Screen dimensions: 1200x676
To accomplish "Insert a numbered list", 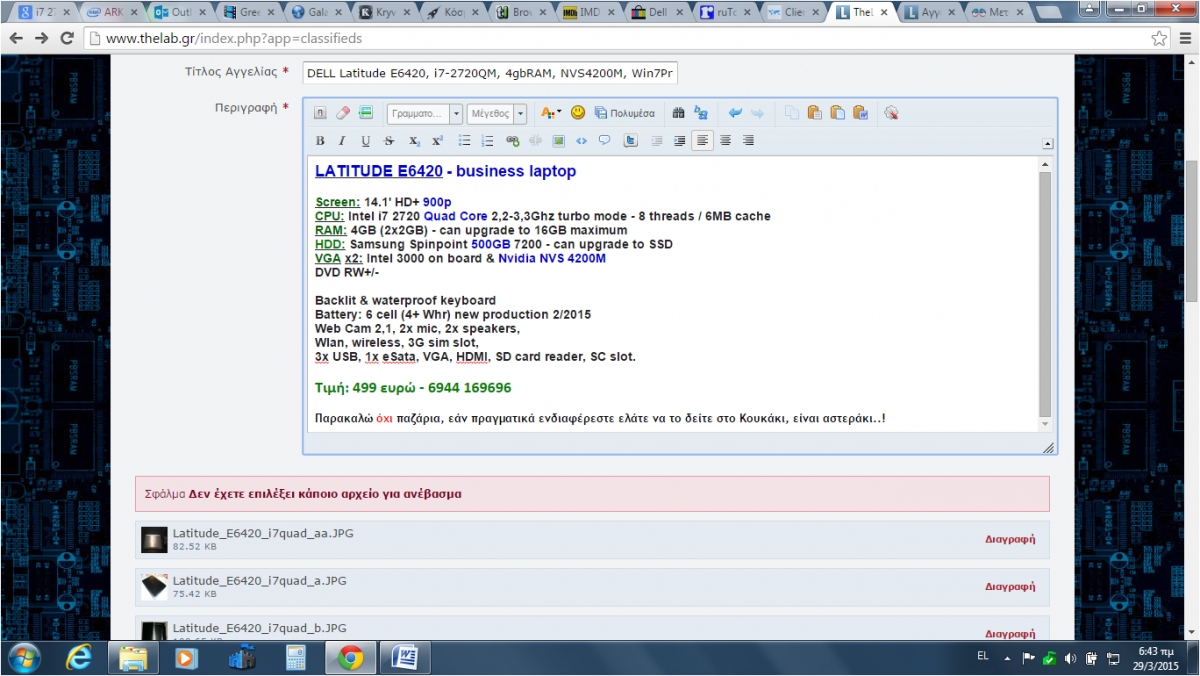I will tap(488, 141).
